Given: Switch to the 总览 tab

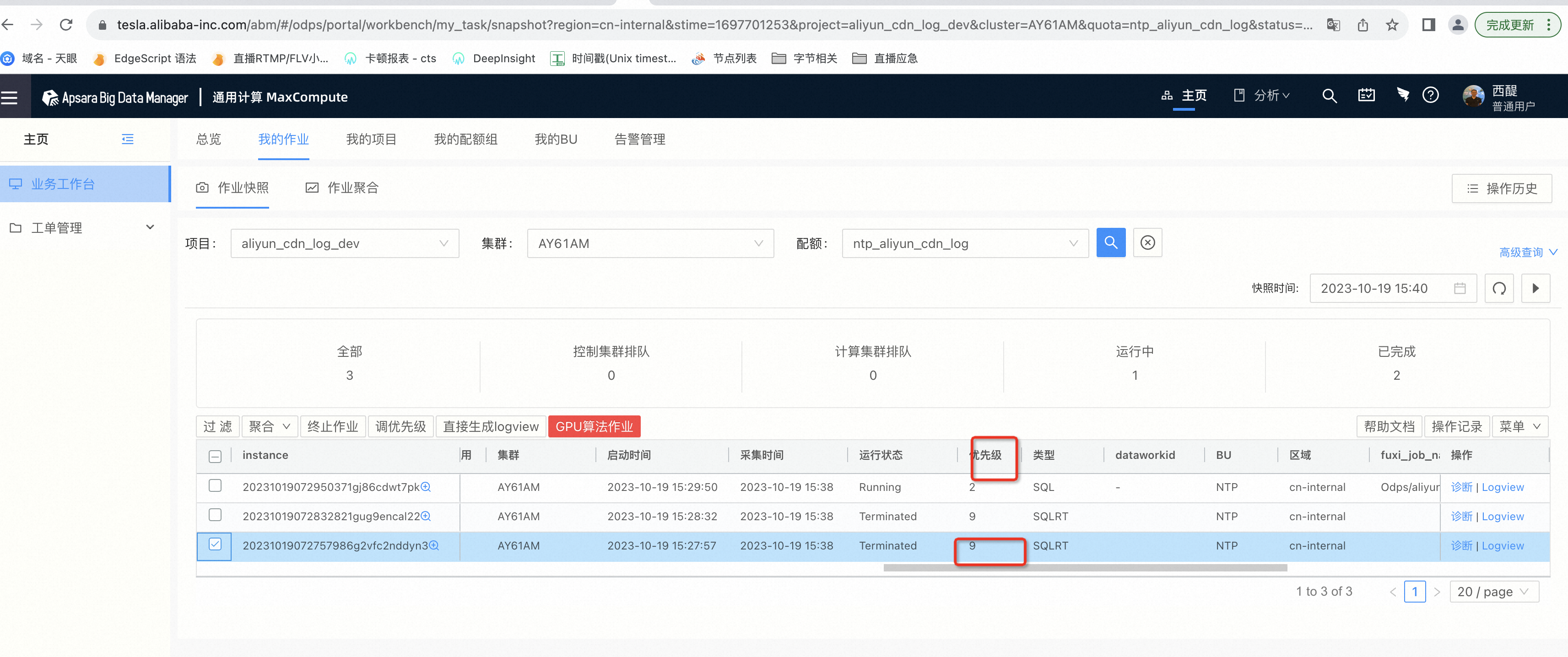Looking at the screenshot, I should pos(209,139).
